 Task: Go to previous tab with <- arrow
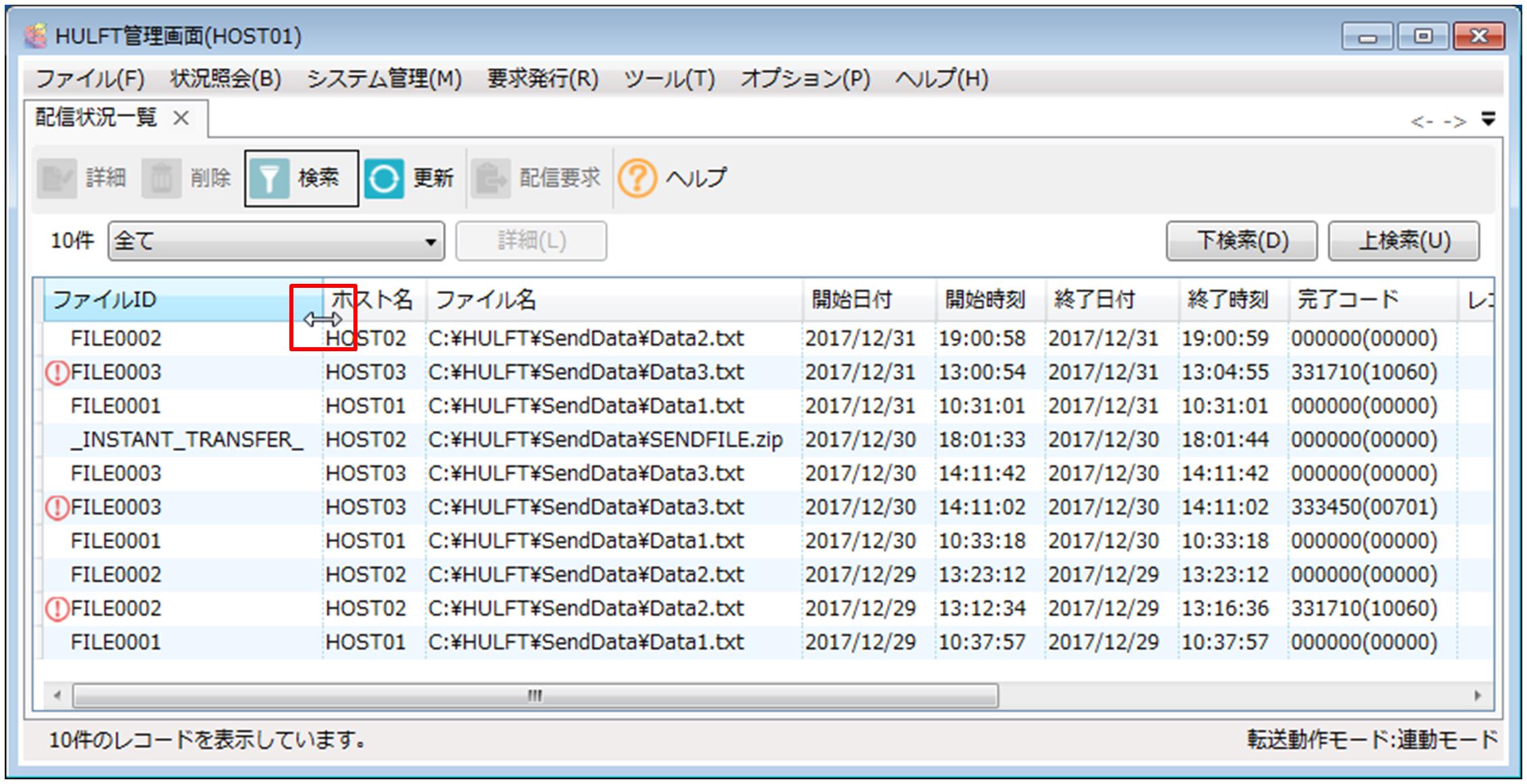pos(1422,122)
